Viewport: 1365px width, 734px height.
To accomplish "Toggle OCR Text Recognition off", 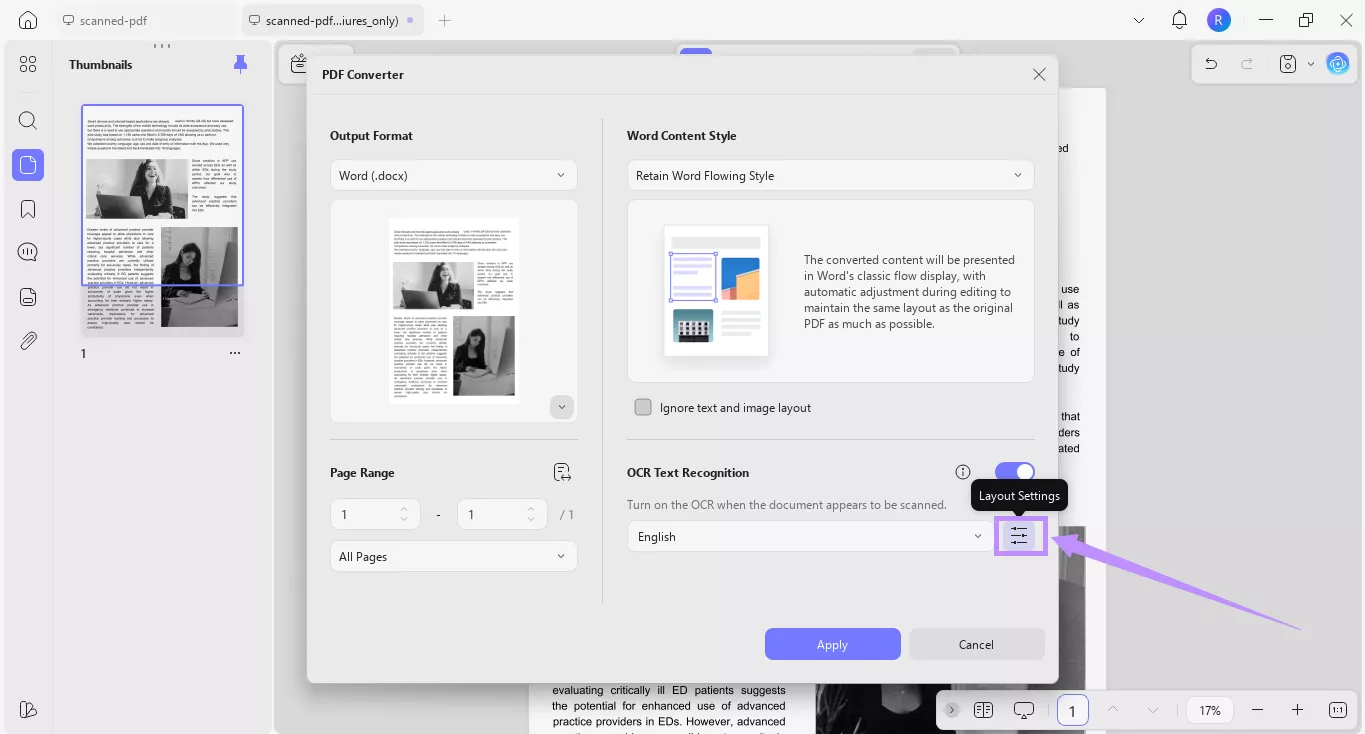I will pyautogui.click(x=1015, y=471).
